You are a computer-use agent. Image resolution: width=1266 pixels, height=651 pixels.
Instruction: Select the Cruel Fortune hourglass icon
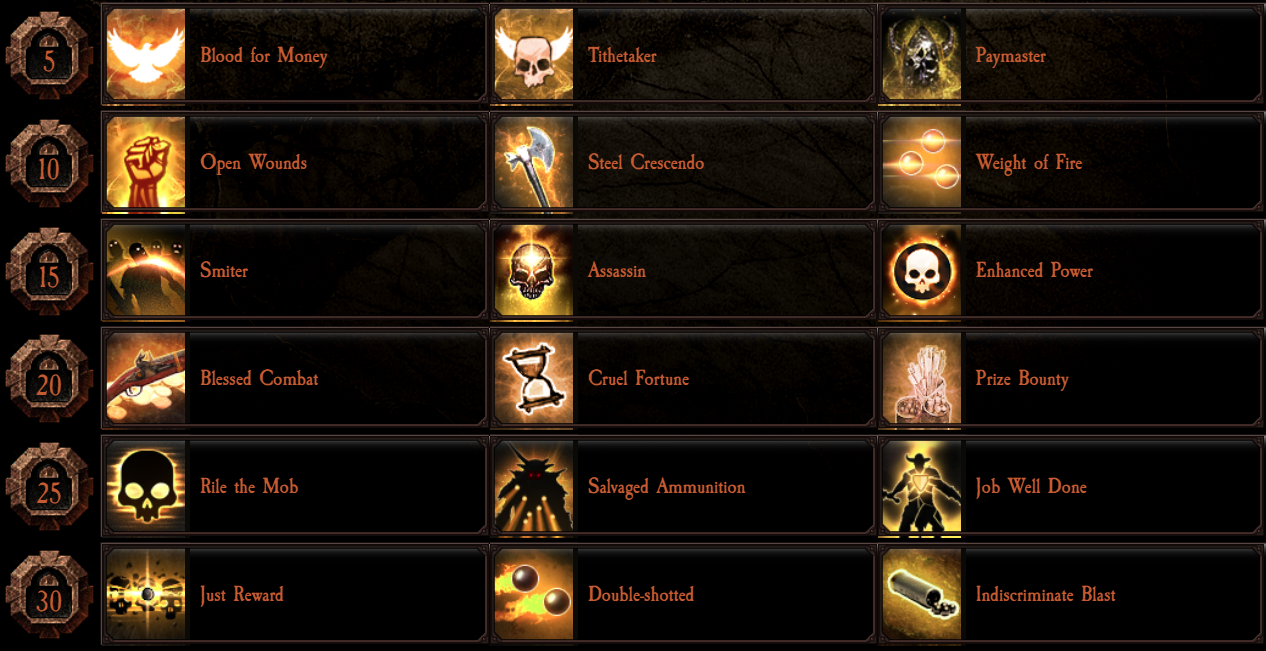[x=534, y=379]
